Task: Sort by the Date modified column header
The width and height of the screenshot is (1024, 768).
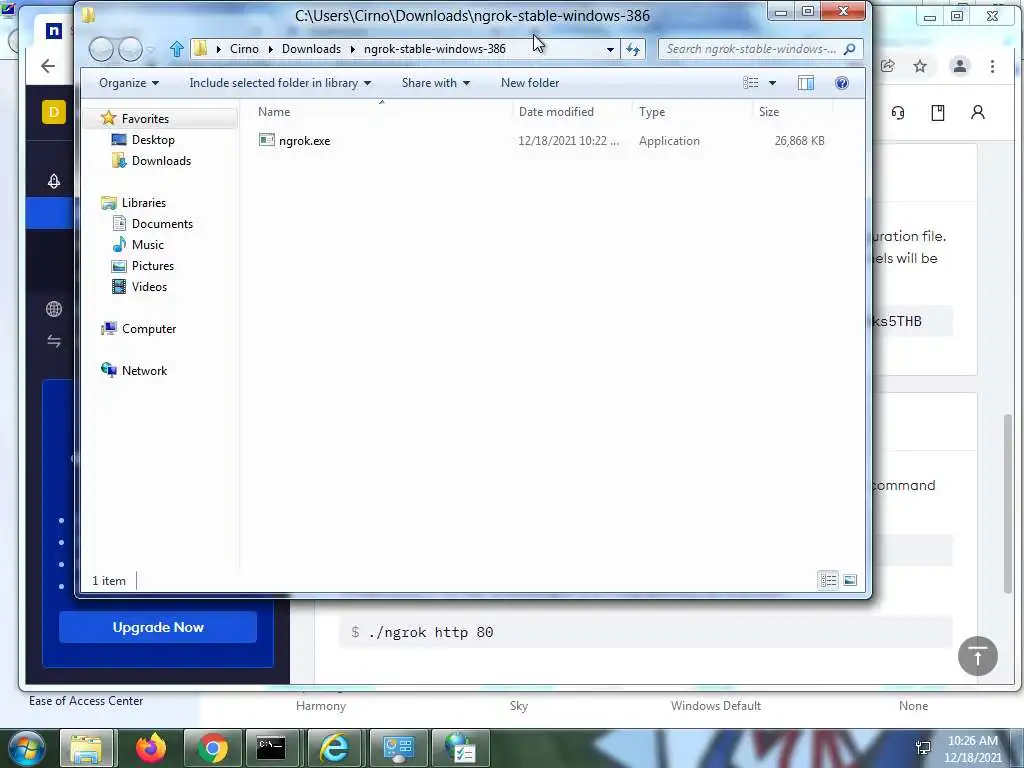Action: 572,112
